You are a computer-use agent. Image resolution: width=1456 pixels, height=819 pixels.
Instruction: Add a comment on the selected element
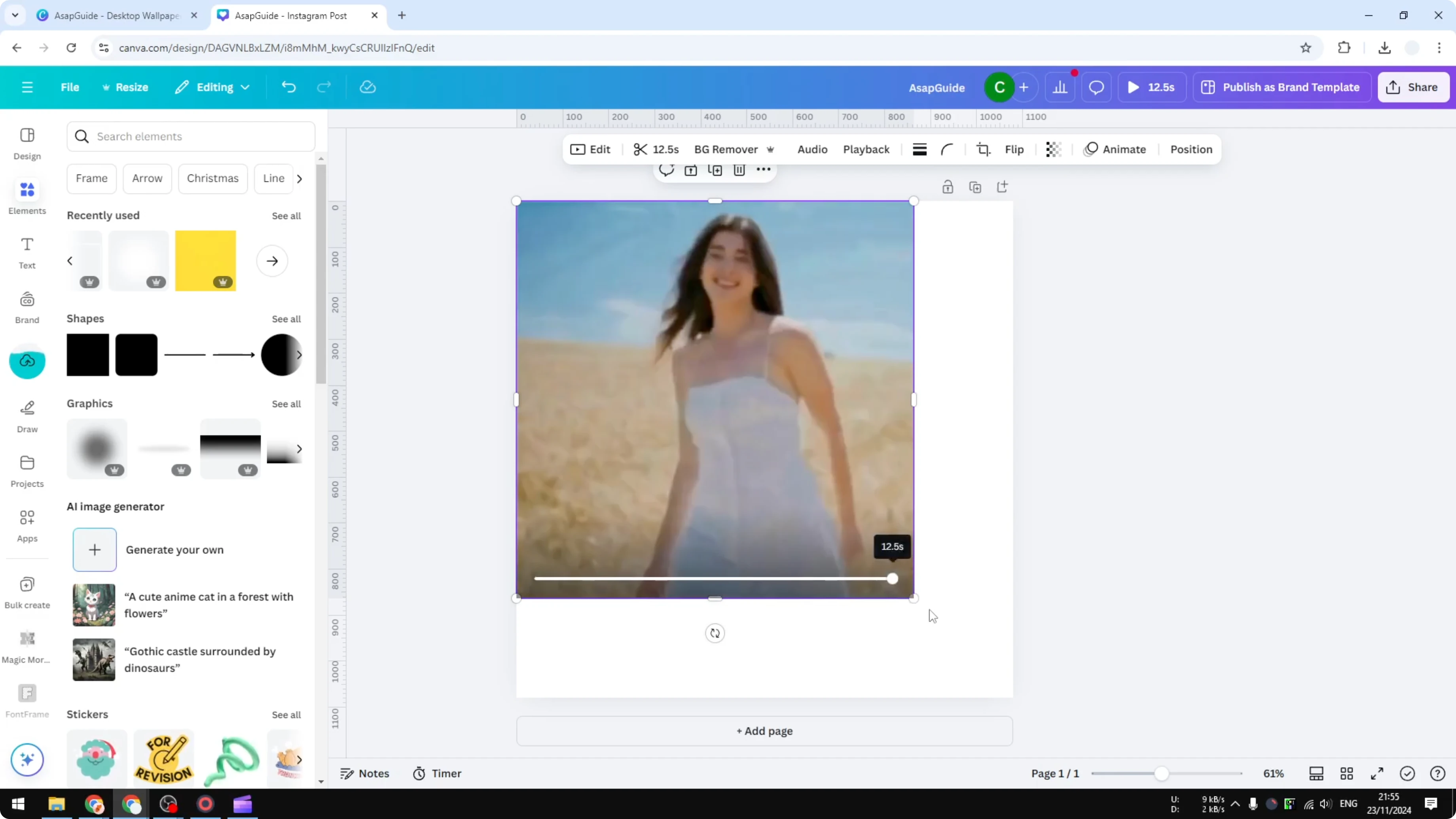coord(666,170)
